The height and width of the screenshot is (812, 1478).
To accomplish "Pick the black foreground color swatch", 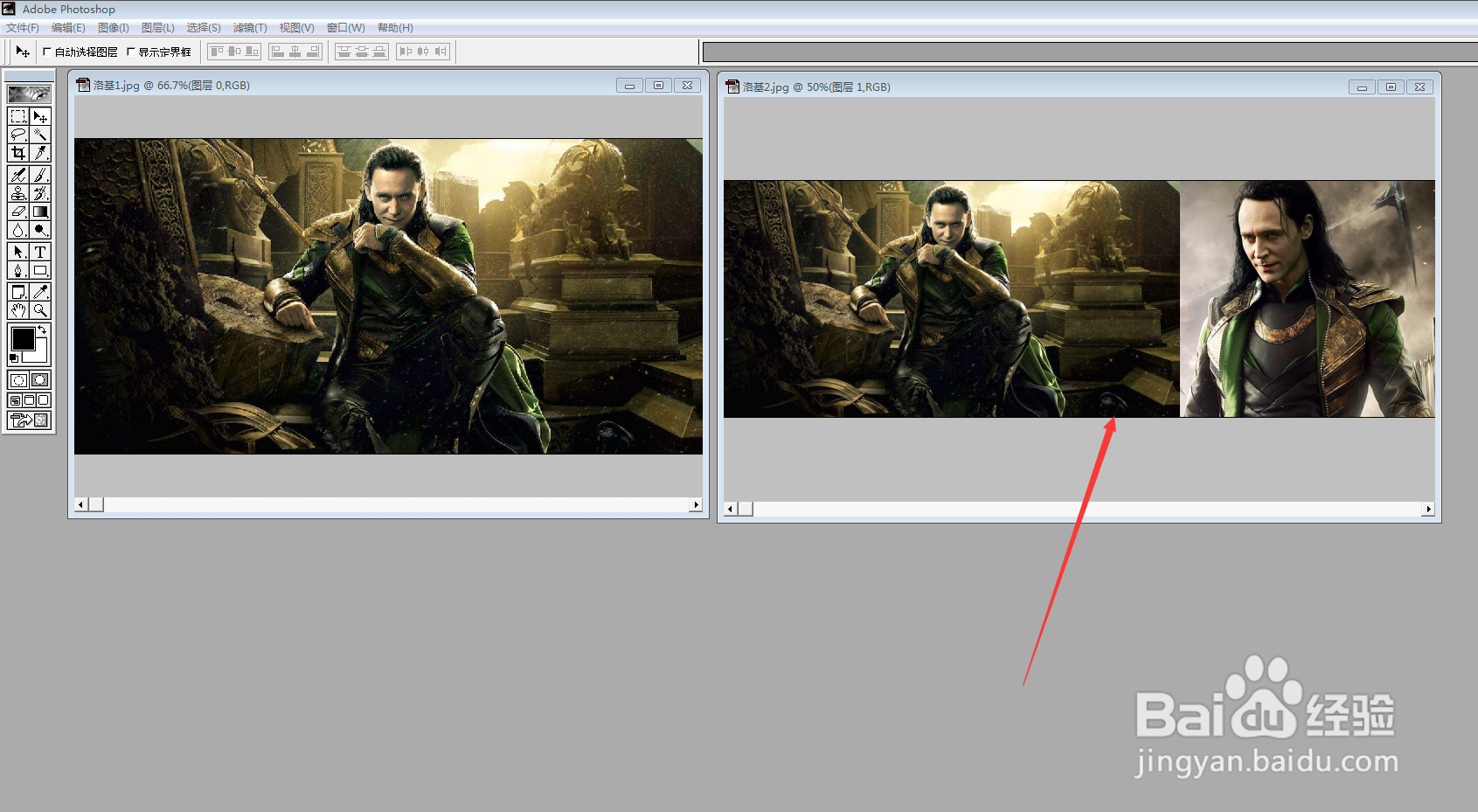I will coord(23,338).
